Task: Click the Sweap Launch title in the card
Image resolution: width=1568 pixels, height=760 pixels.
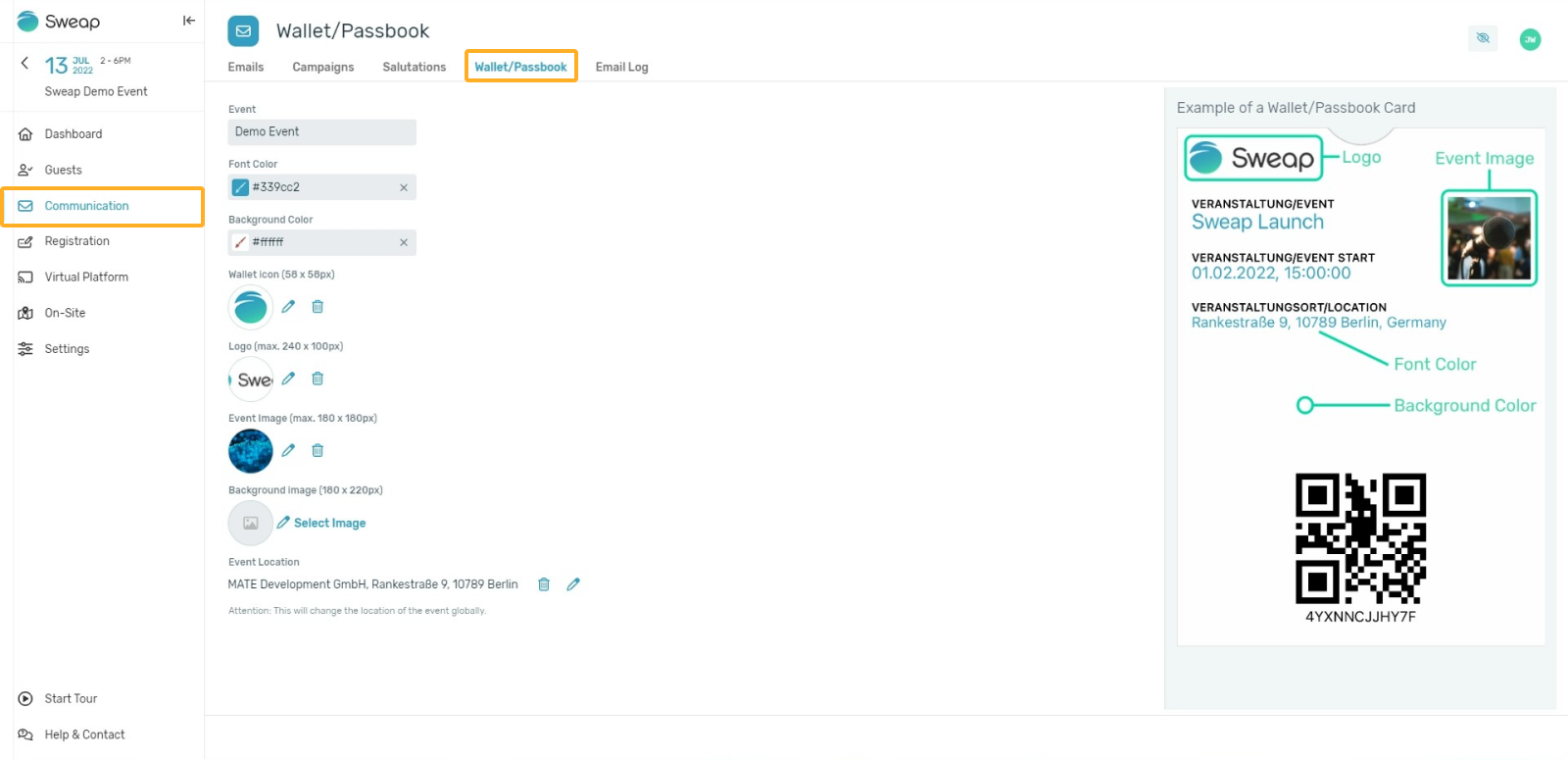Action: (1257, 223)
